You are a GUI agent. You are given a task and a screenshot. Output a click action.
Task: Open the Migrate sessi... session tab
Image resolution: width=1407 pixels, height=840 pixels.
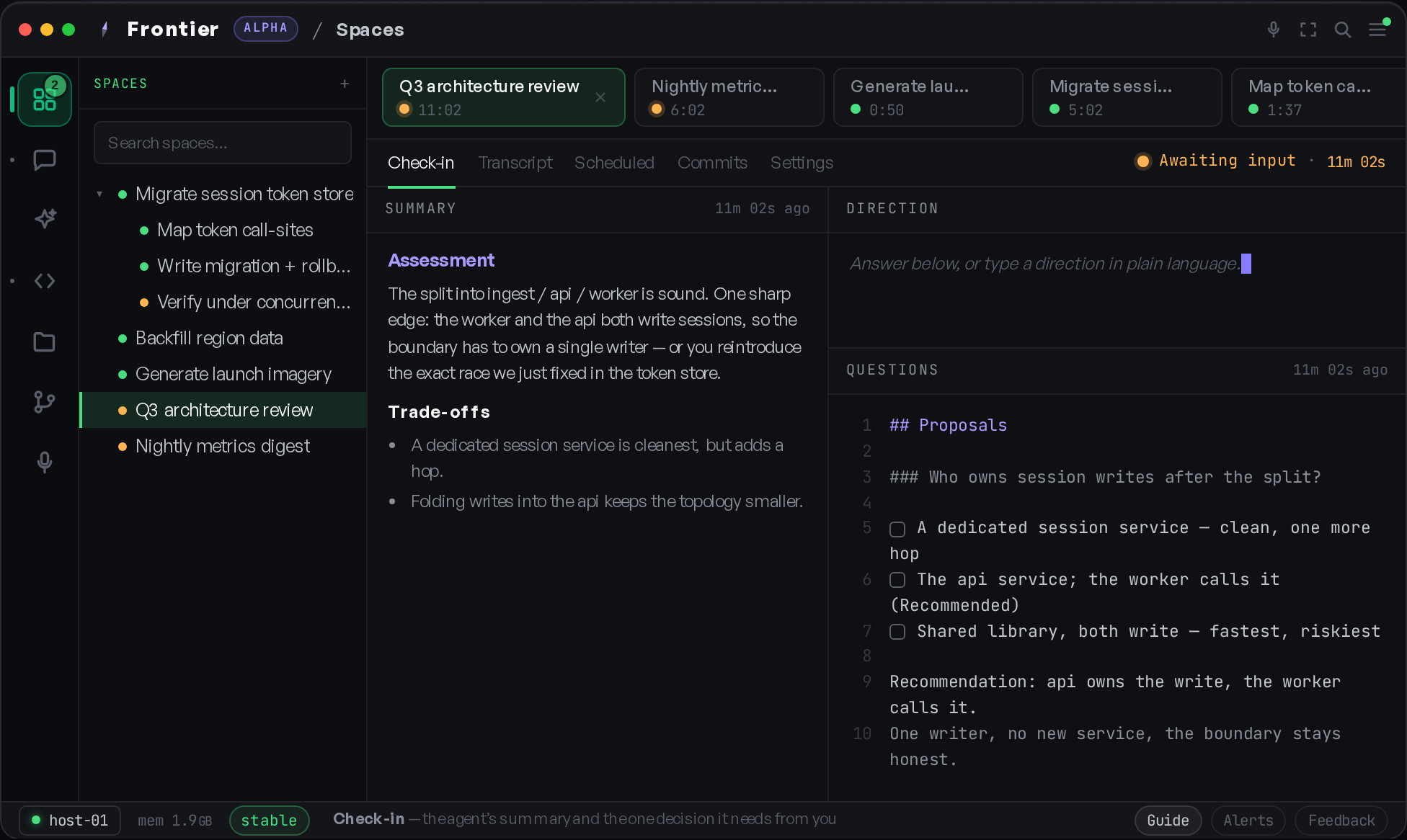pos(1127,97)
